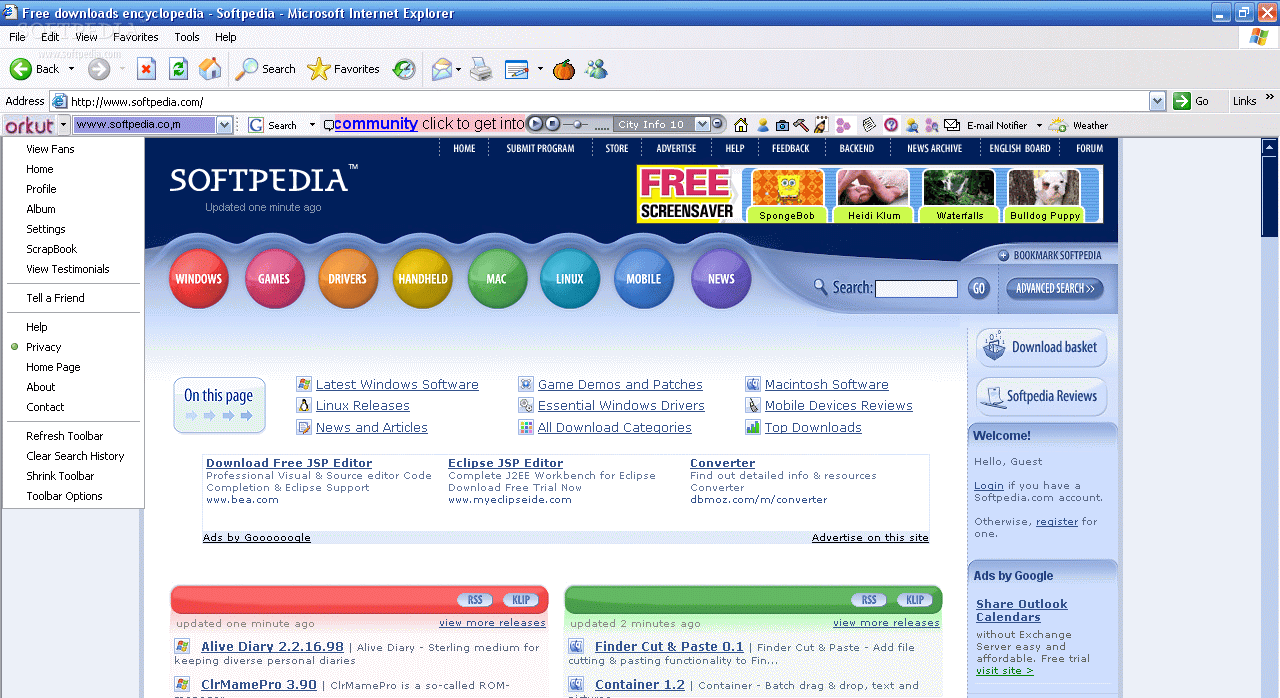The image size is (1280, 698).
Task: Open the Download basket button
Action: pyautogui.click(x=1041, y=347)
